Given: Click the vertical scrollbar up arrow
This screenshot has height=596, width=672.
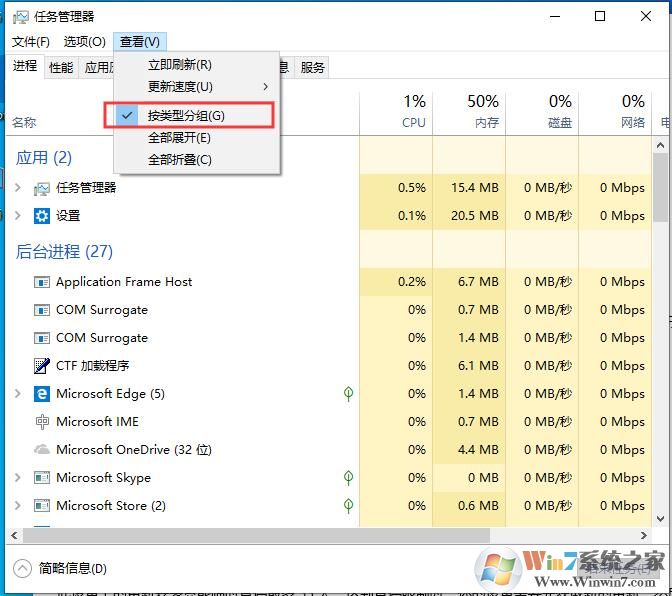Looking at the screenshot, I should (660, 146).
